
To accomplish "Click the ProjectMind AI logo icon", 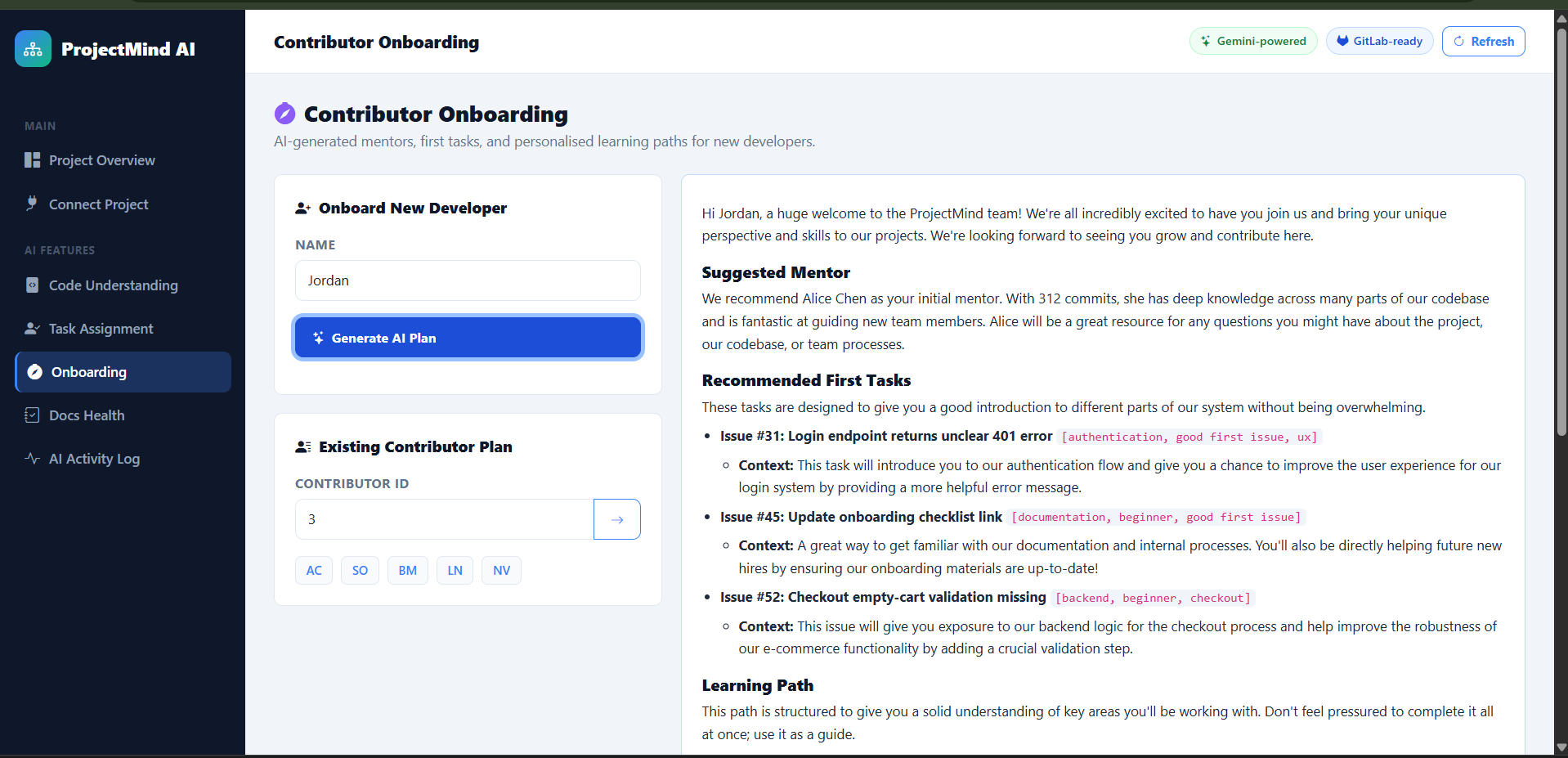I will click(x=33, y=49).
